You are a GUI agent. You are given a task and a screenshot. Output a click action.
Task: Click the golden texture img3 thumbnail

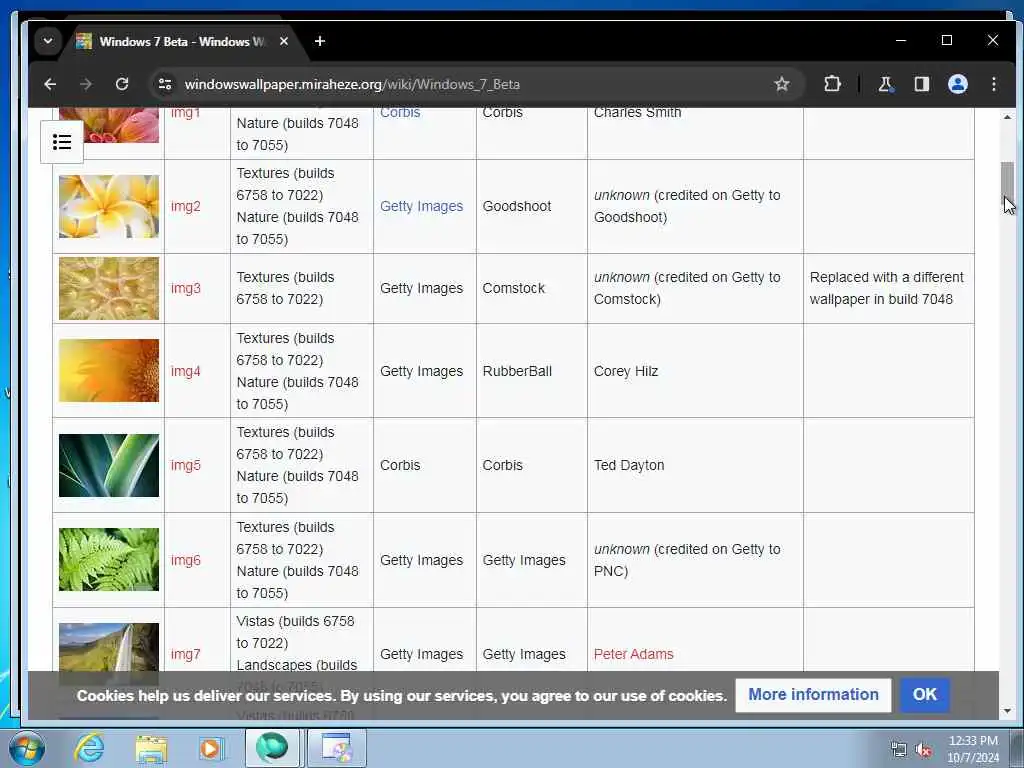[x=108, y=289]
